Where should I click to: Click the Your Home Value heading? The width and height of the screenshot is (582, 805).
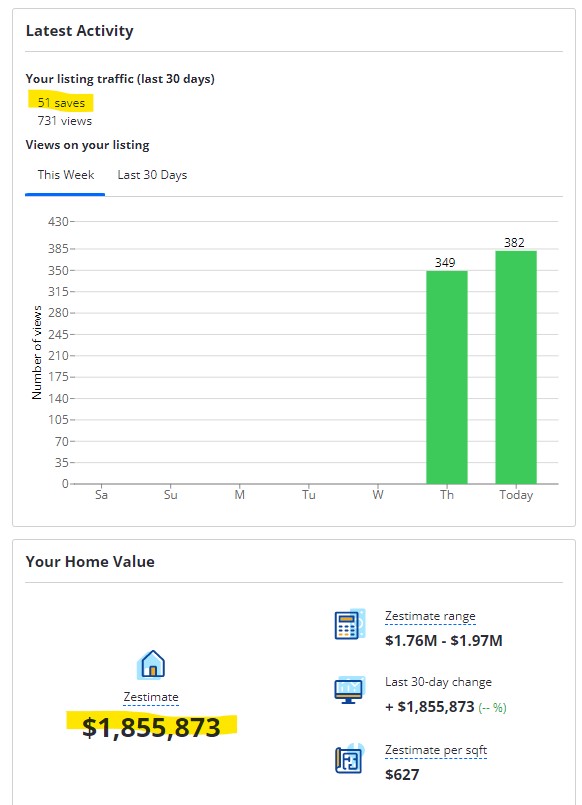click(x=90, y=562)
